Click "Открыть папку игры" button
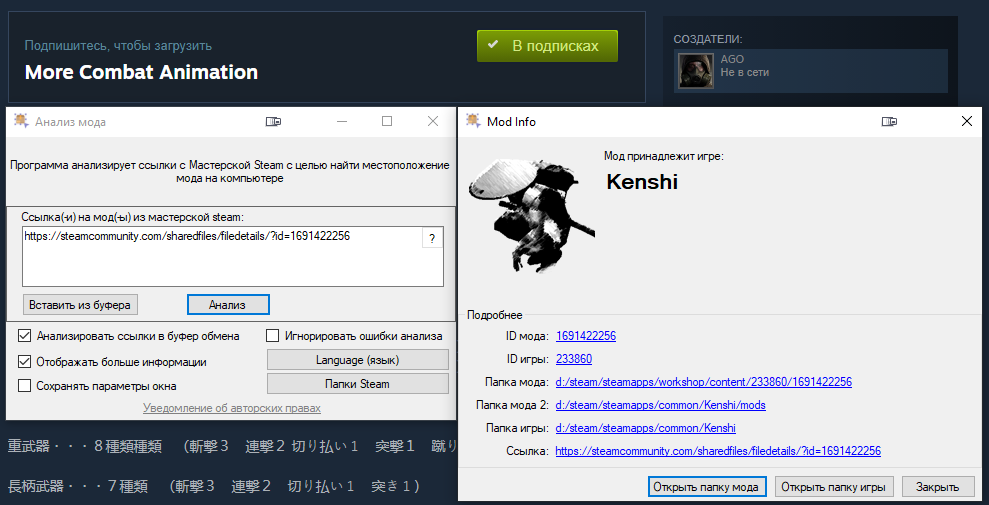Viewport: 989px width, 505px height. [833, 487]
